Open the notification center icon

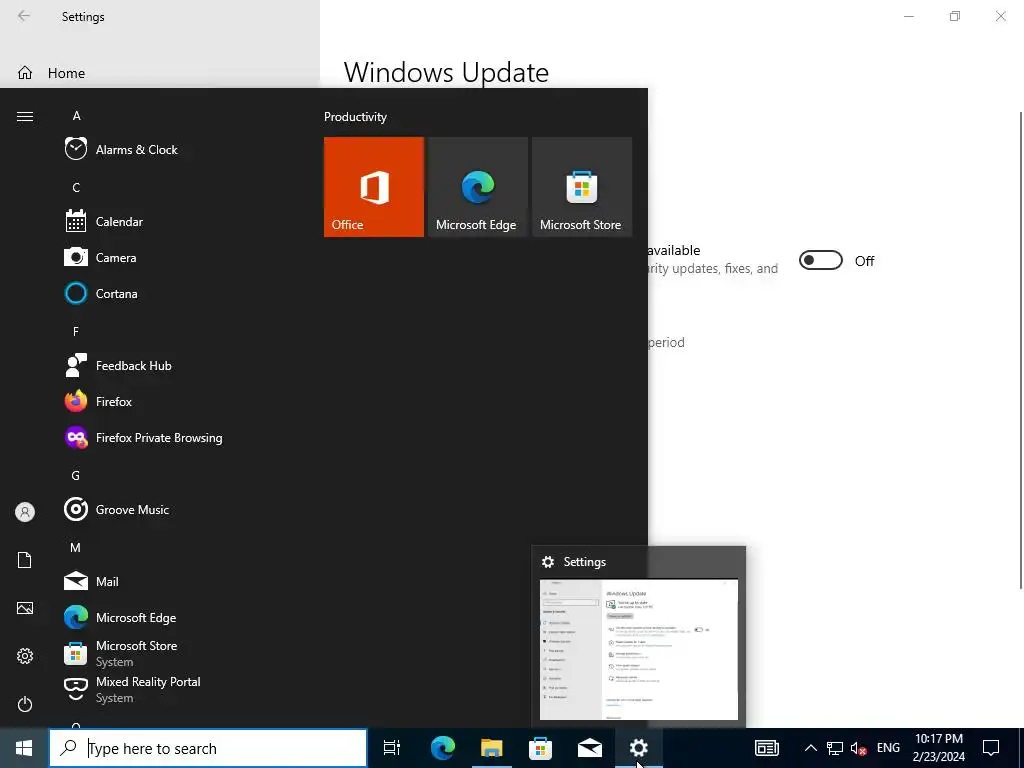pos(991,748)
